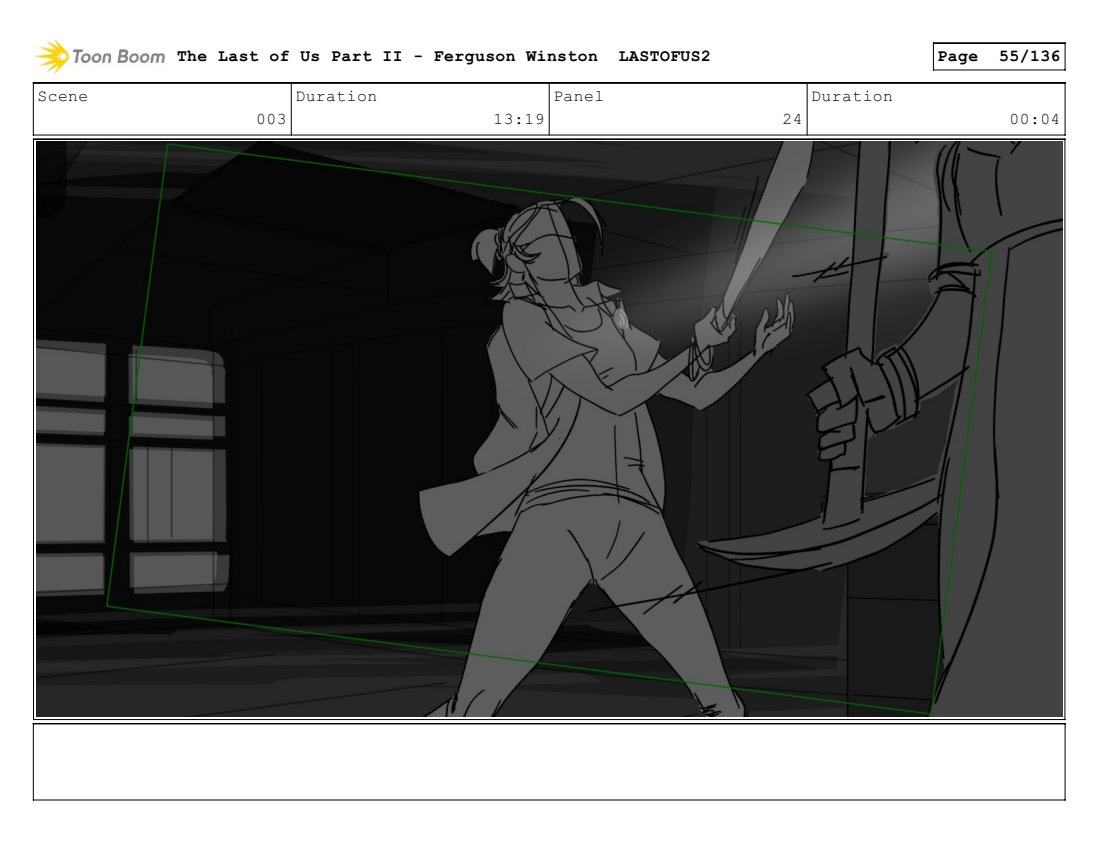
Task: Click the 'Scene' header label
Action: (x=63, y=96)
